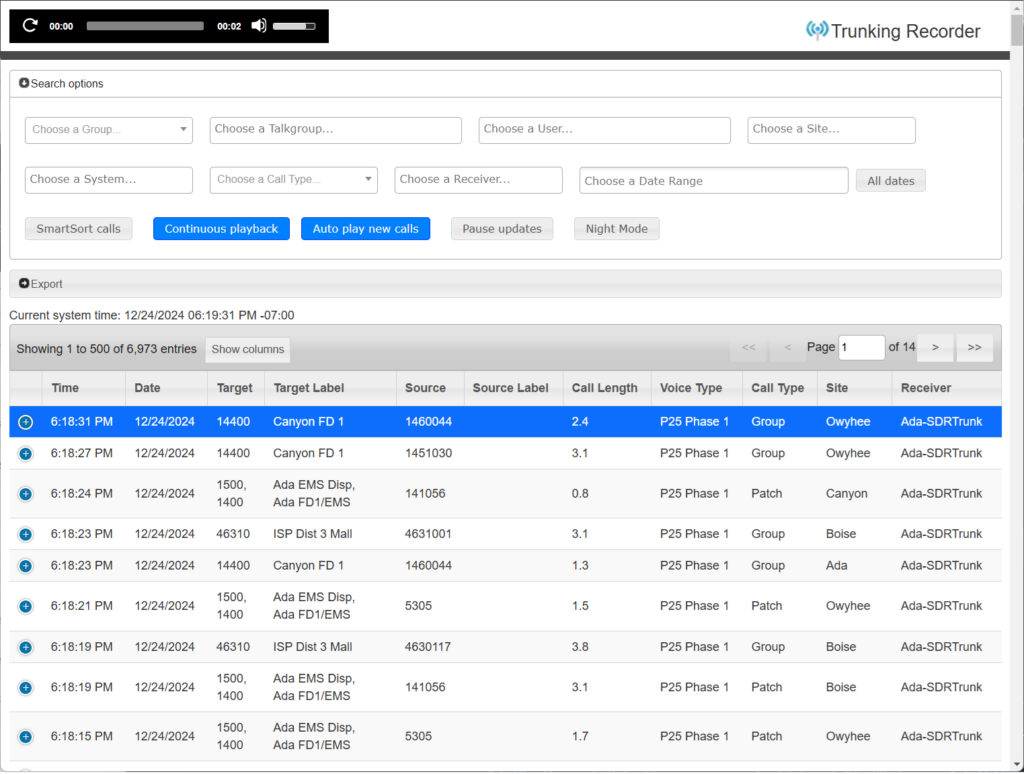Image resolution: width=1024 pixels, height=774 pixels.
Task: Sort by the Time column header
Action: pos(84,388)
